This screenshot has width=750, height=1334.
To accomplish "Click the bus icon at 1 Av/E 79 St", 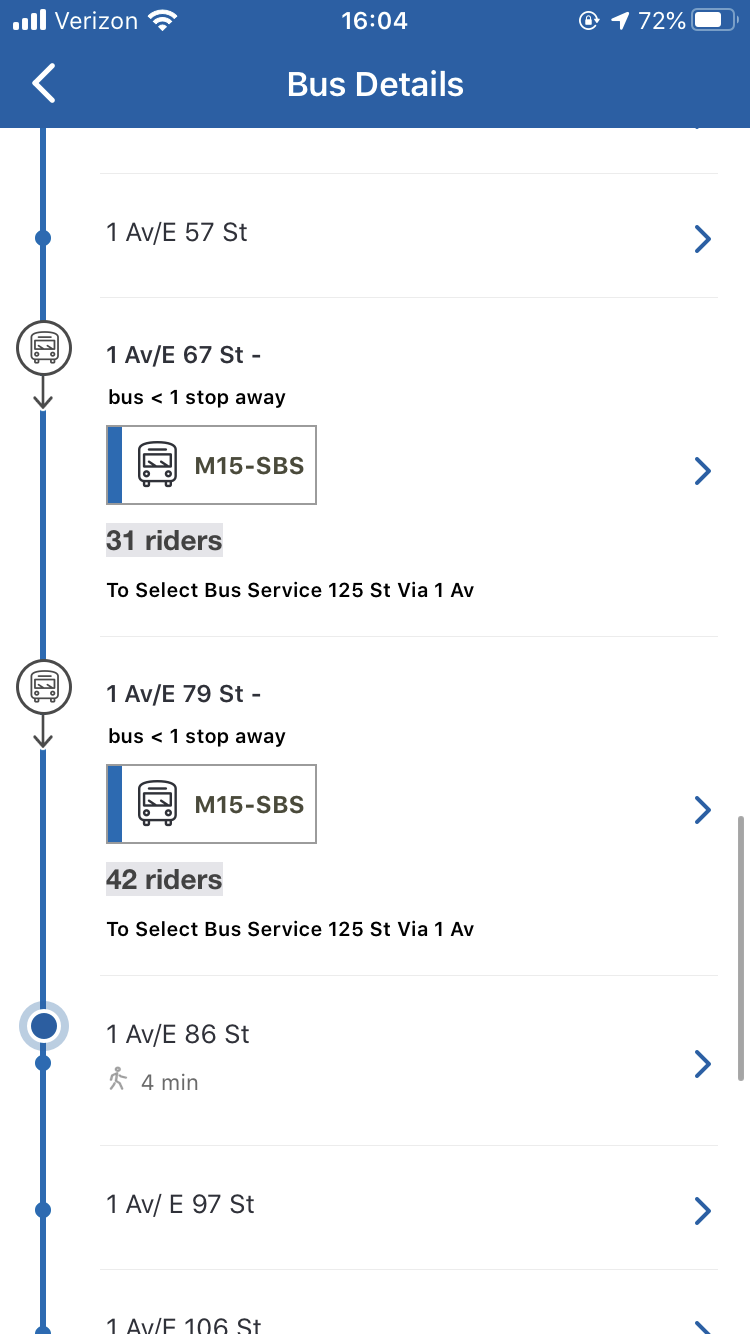I will tap(43, 688).
